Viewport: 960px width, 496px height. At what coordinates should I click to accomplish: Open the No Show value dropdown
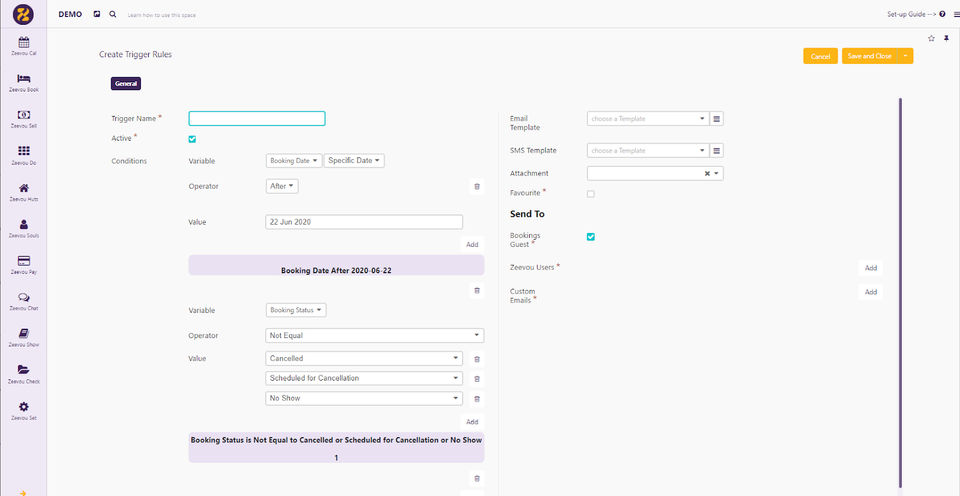[x=364, y=398]
